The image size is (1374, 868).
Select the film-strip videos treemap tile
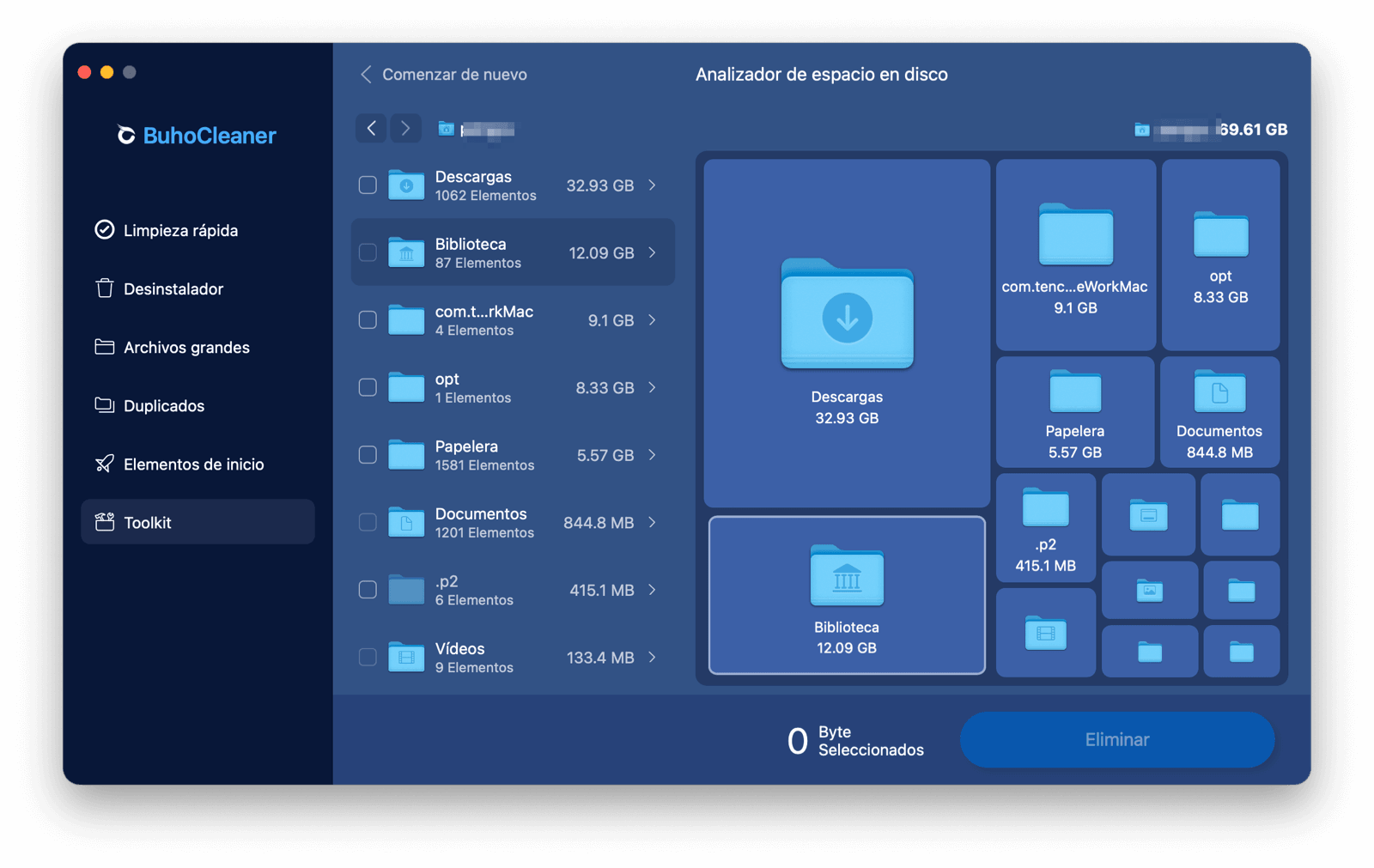1045,633
